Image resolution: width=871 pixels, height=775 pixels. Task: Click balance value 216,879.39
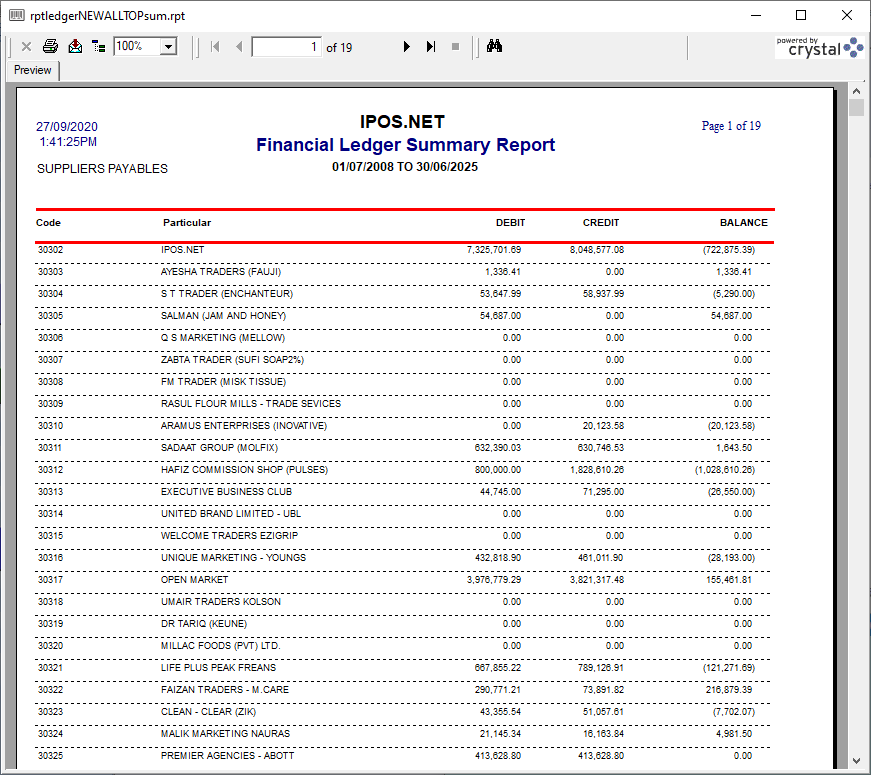click(x=729, y=689)
